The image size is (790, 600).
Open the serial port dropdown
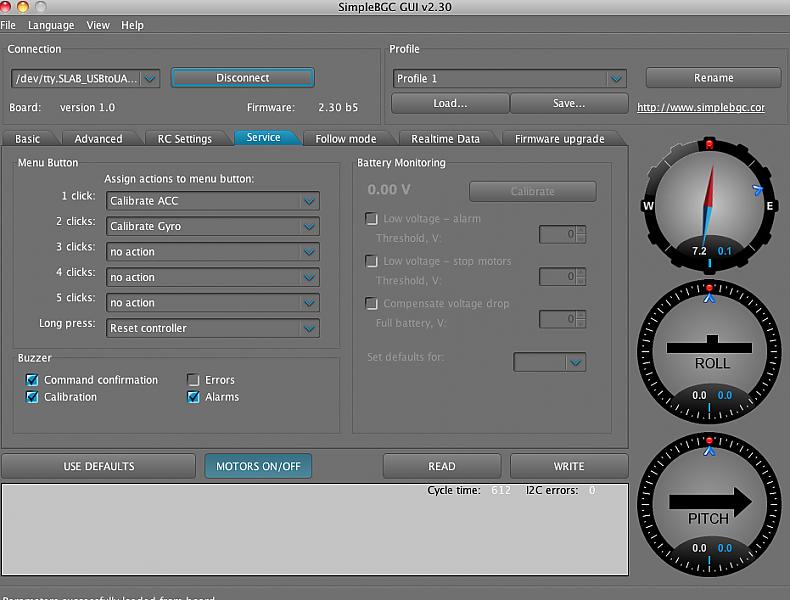coord(85,79)
